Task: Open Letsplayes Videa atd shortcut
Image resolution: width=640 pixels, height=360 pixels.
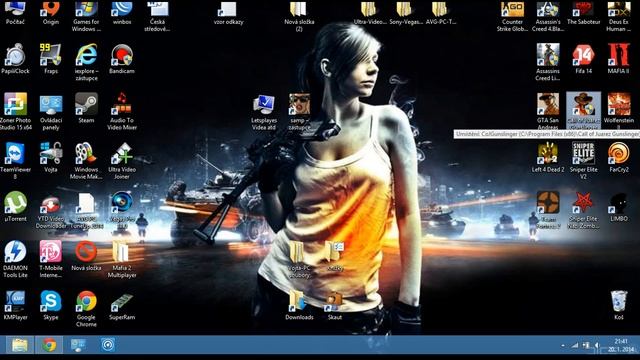Action: [264, 112]
